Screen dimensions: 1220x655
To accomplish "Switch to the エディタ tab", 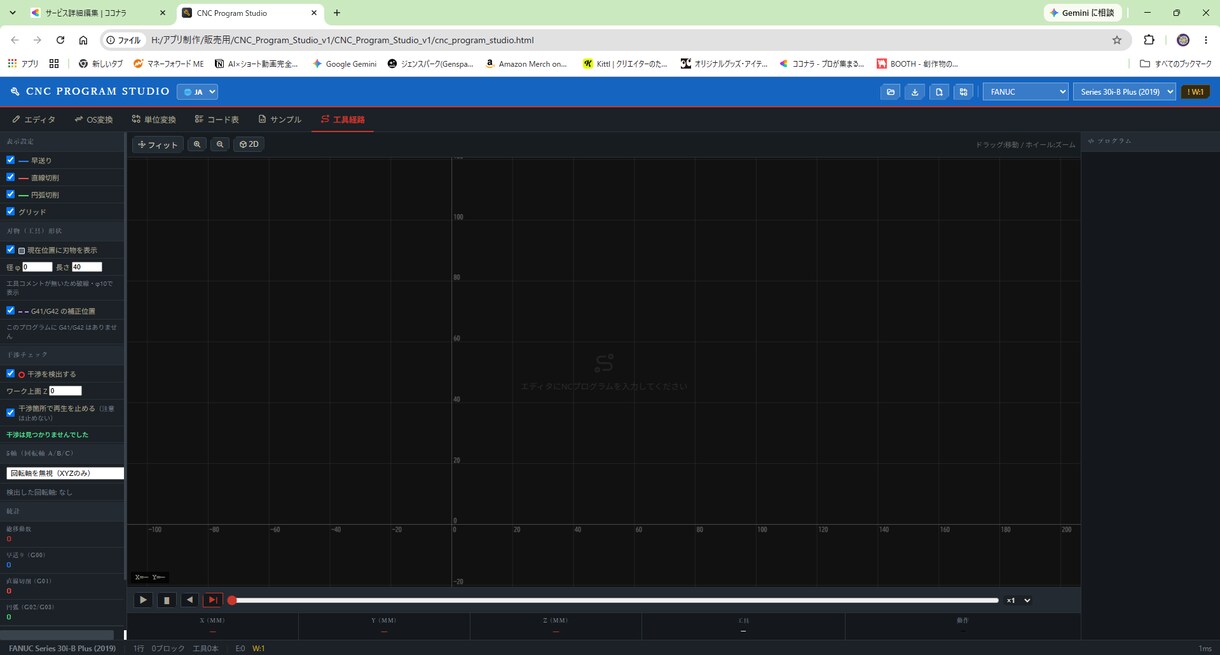I will coord(34,120).
